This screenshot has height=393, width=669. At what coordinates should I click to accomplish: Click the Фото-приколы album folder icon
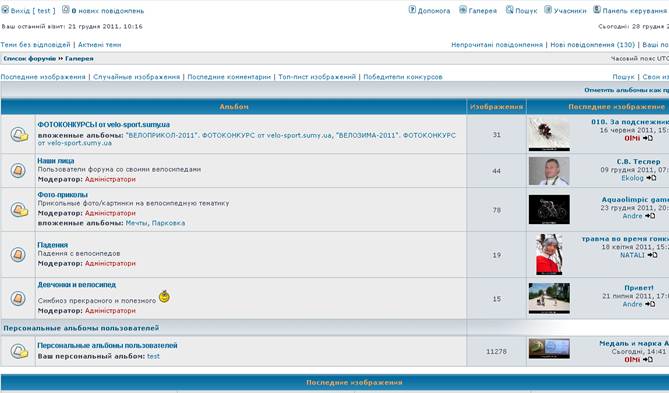tap(19, 210)
